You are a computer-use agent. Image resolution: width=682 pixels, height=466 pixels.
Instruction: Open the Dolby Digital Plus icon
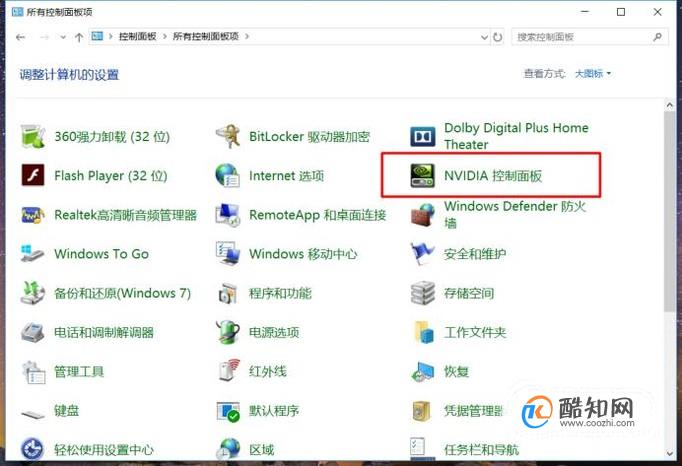[x=422, y=137]
